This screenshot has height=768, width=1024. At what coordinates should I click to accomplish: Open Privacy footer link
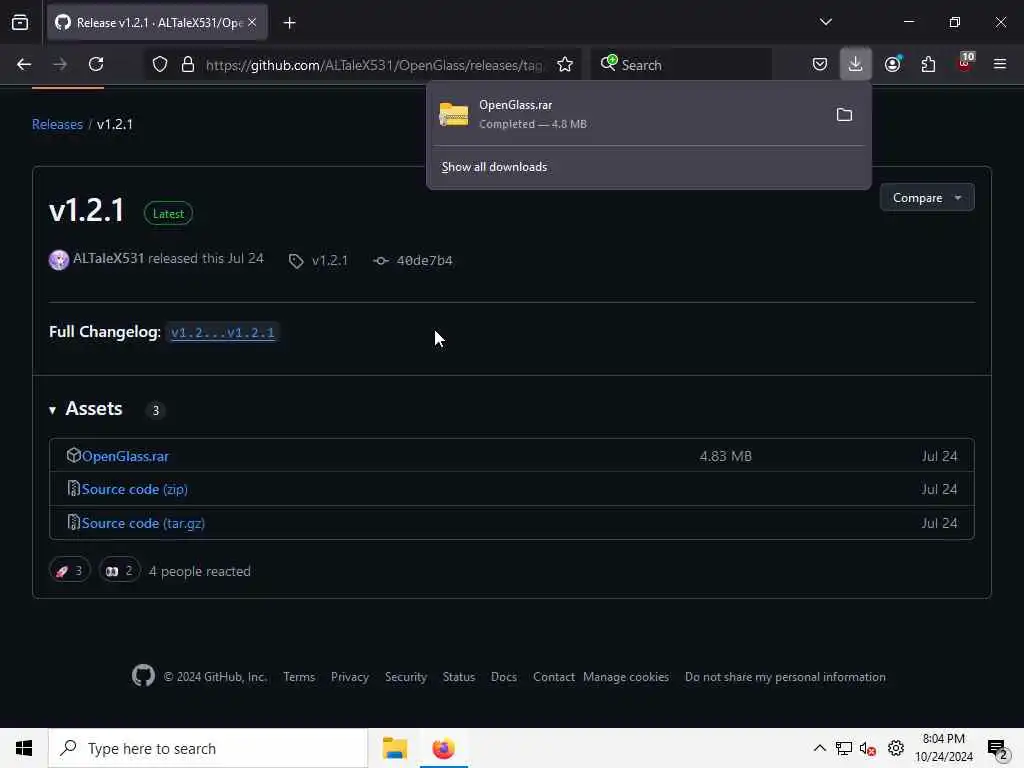pos(349,677)
